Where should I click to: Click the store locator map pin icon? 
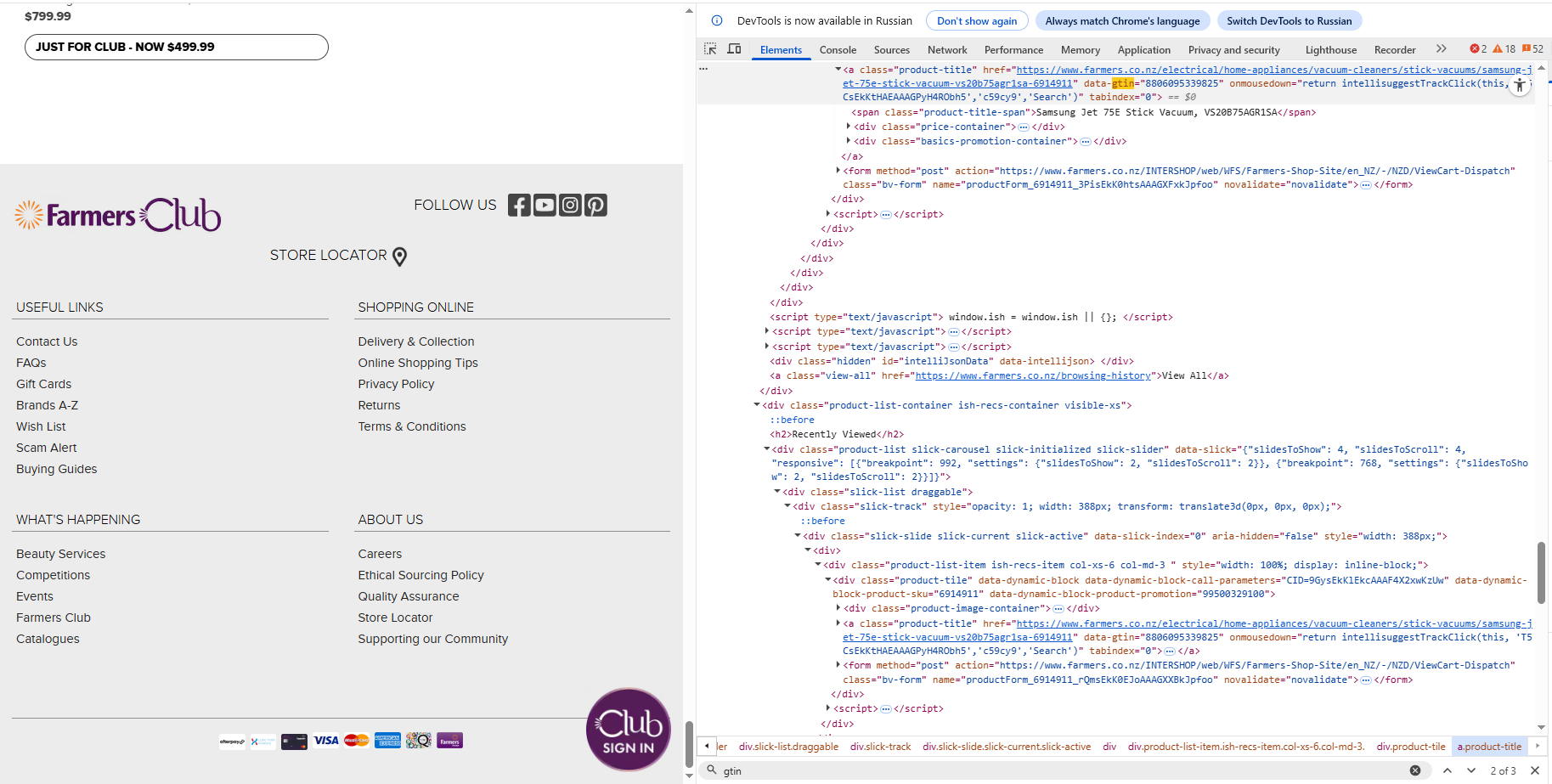[400, 257]
